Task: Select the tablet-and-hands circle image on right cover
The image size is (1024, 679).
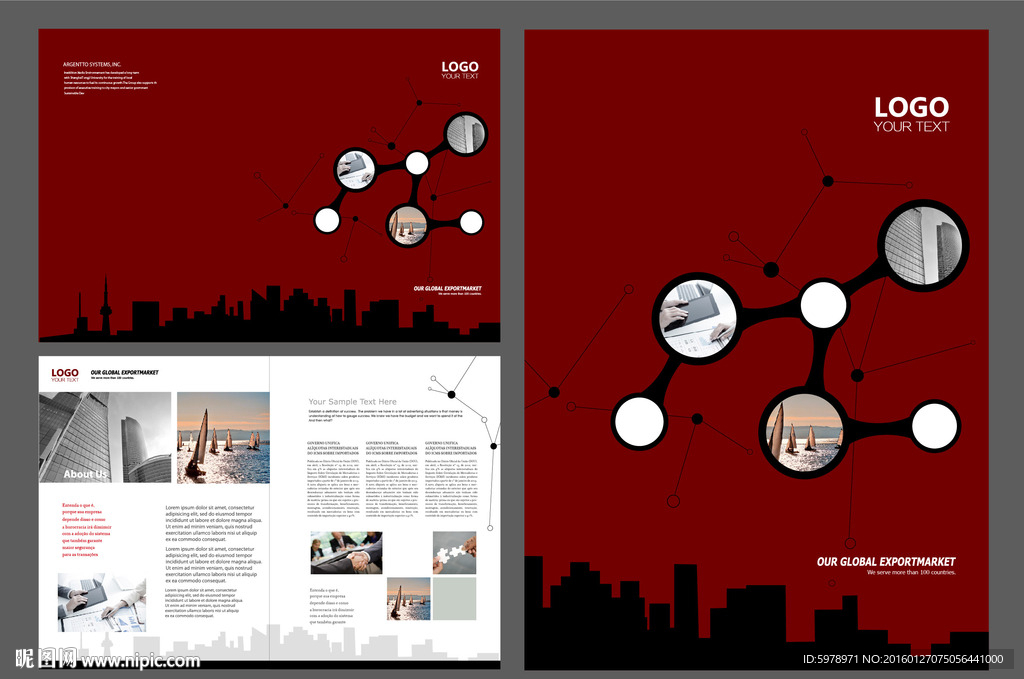Action: tap(697, 319)
